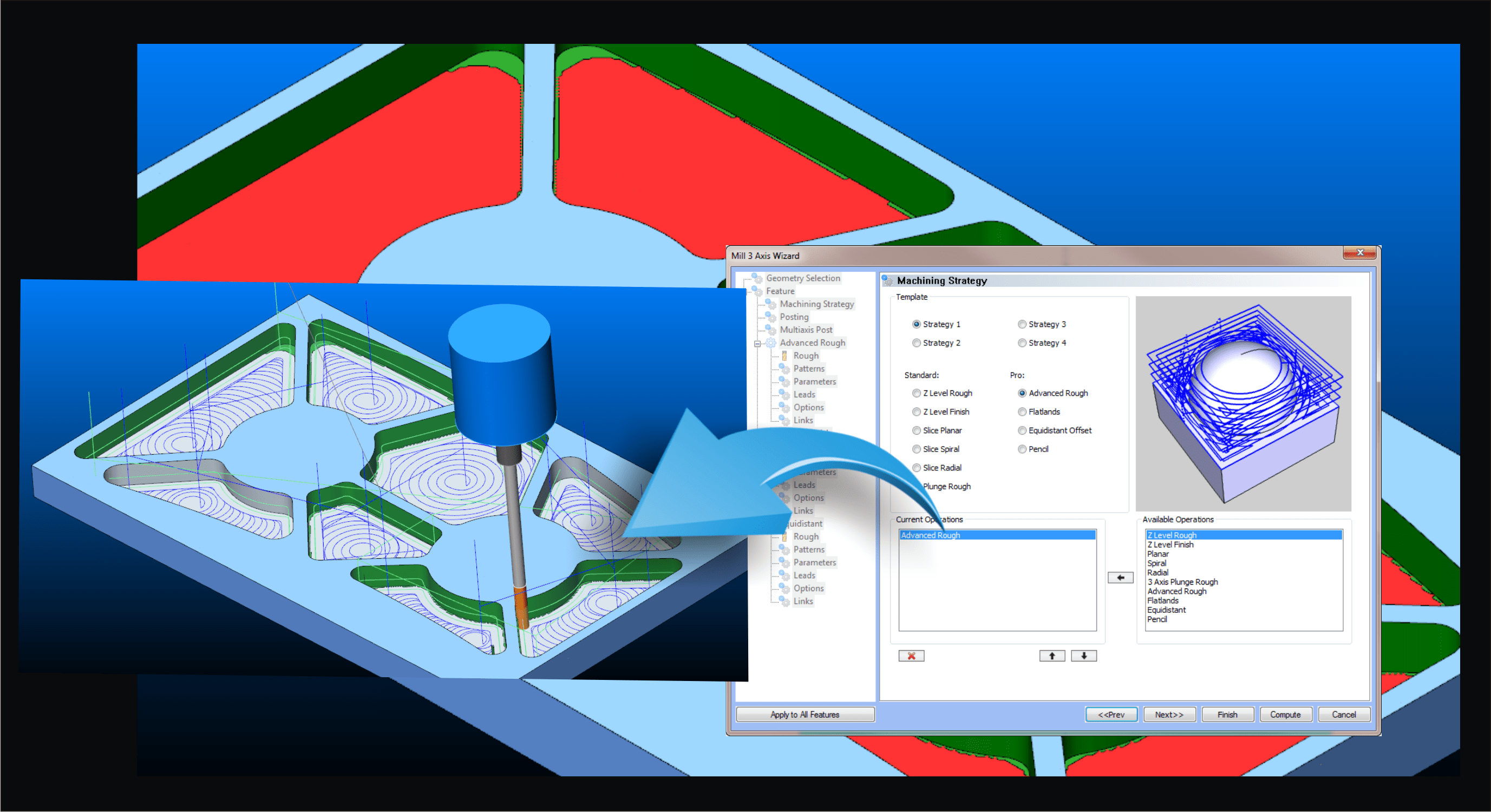Viewport: 1491px width, 812px height.
Task: Click the Multiaxis Post gear icon
Action: click(x=771, y=330)
